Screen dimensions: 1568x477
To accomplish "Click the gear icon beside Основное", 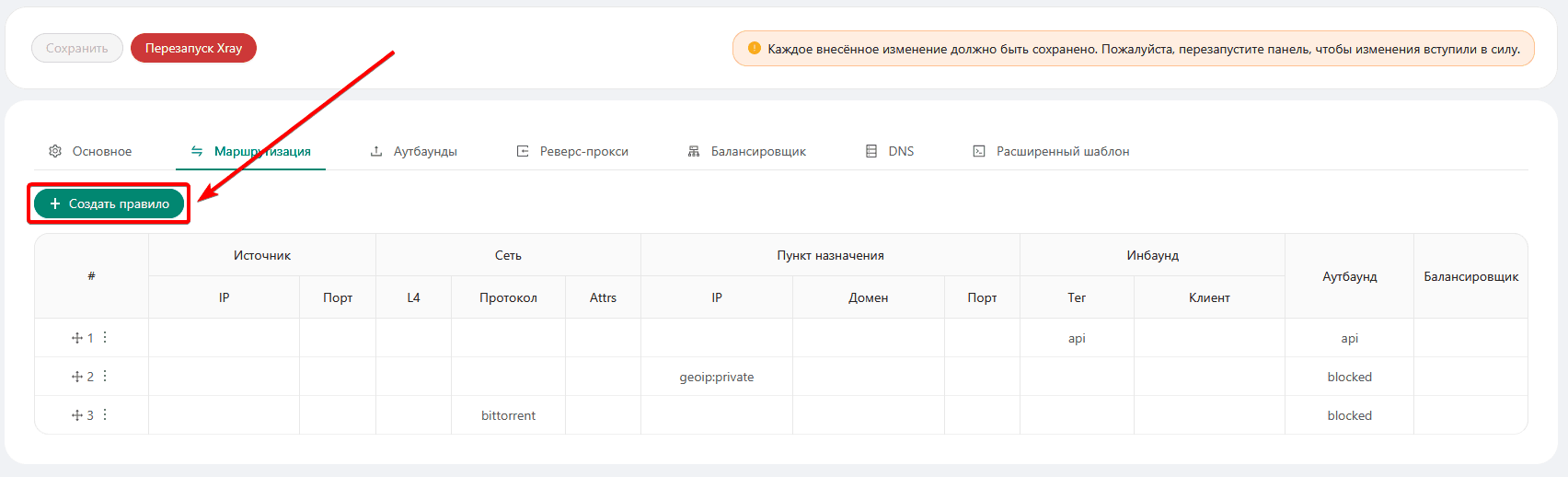I will pos(55,151).
